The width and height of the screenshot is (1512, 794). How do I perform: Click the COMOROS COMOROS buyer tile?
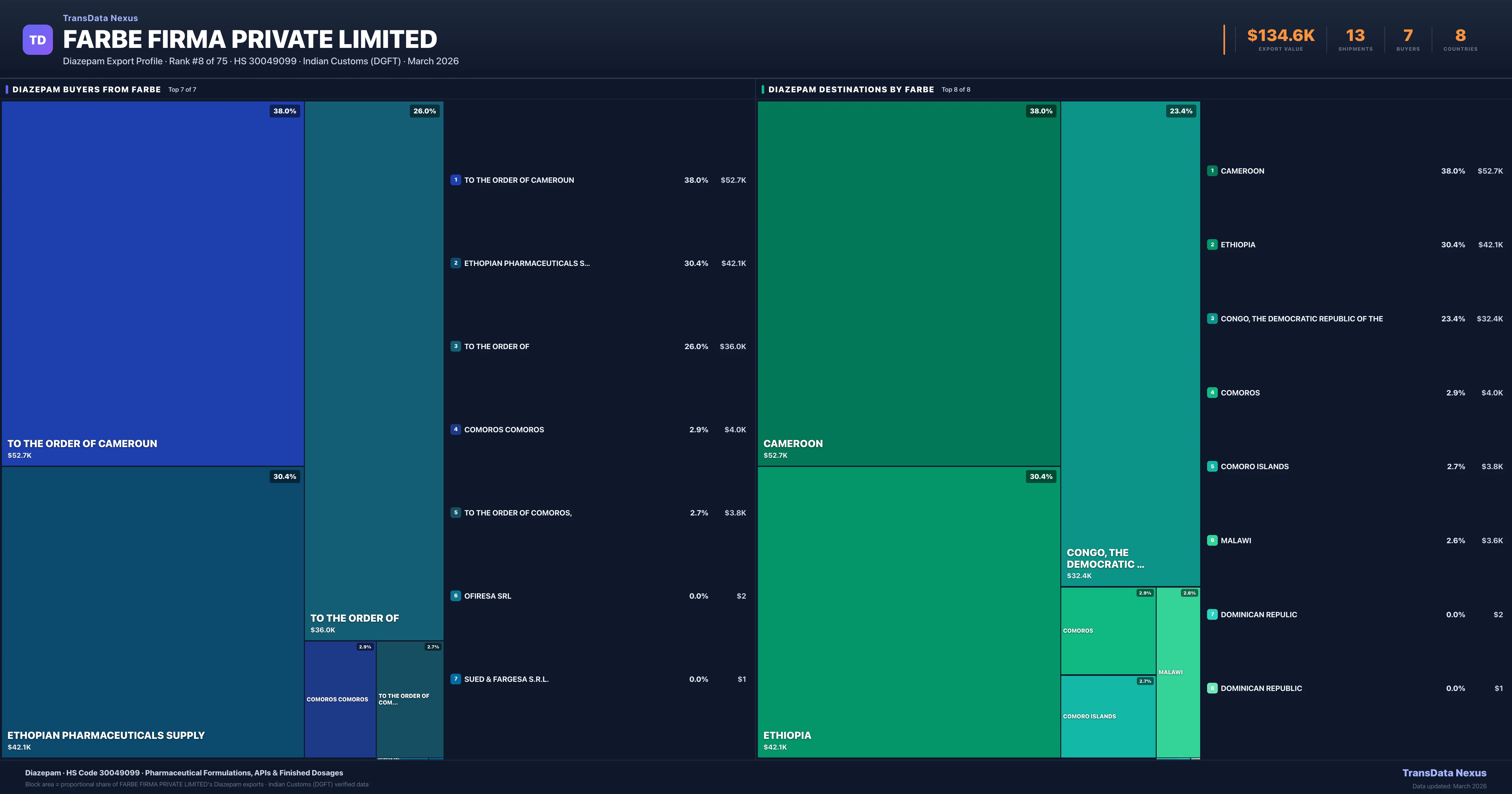point(340,699)
